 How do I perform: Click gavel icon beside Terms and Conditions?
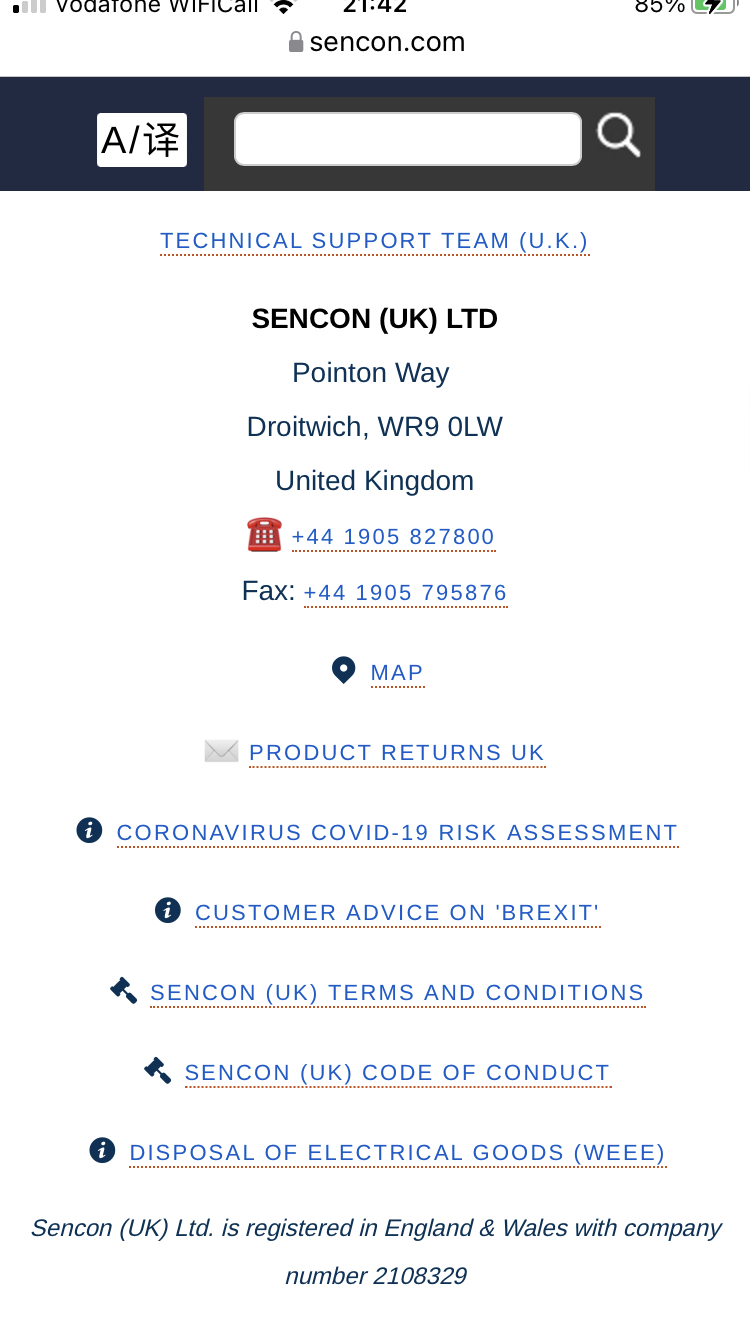(124, 991)
